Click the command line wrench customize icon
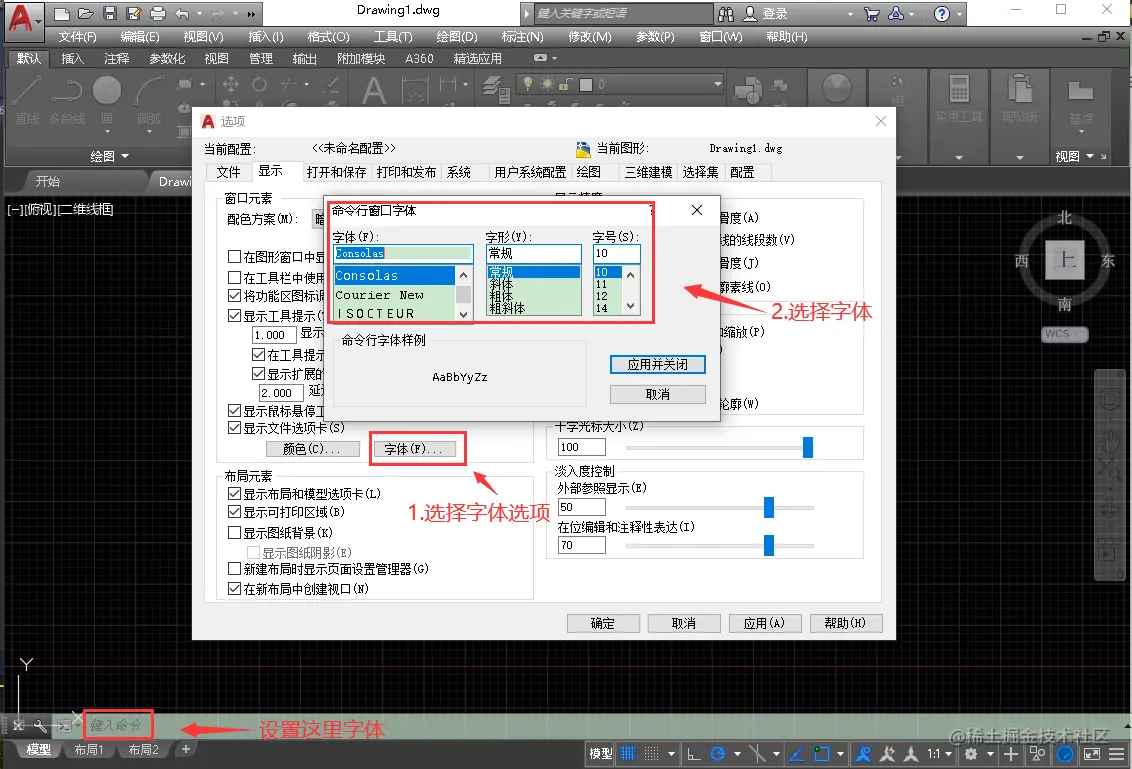The image size is (1132, 769). pyautogui.click(x=40, y=726)
